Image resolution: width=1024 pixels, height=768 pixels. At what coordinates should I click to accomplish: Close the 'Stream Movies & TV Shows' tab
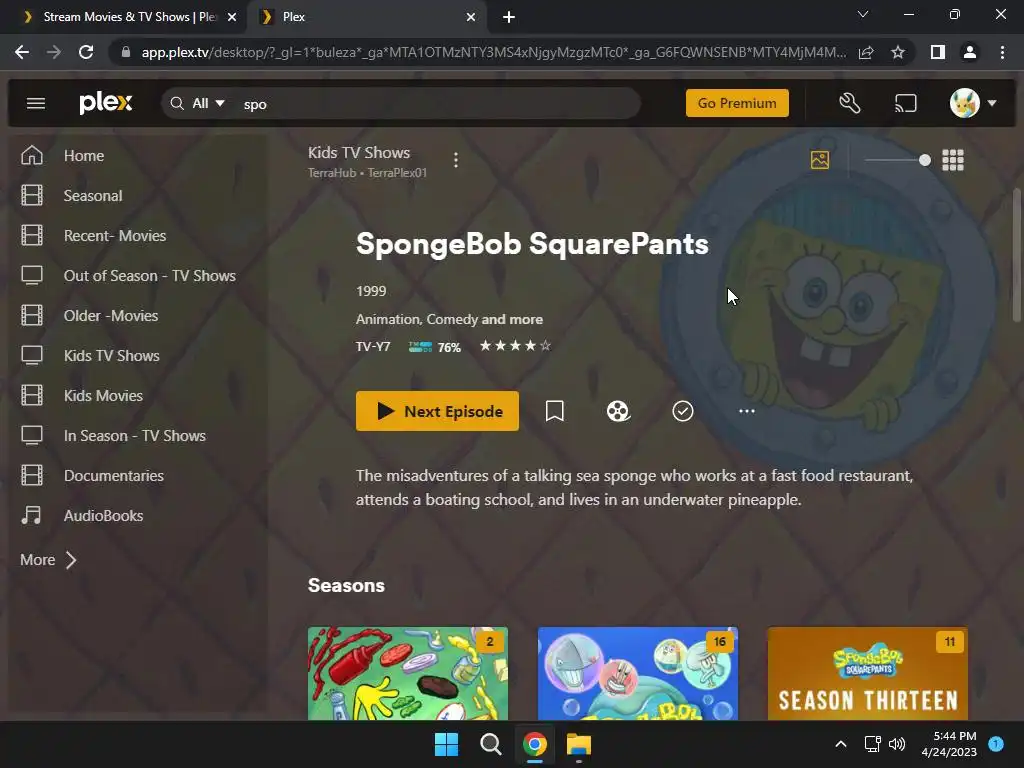pos(232,17)
